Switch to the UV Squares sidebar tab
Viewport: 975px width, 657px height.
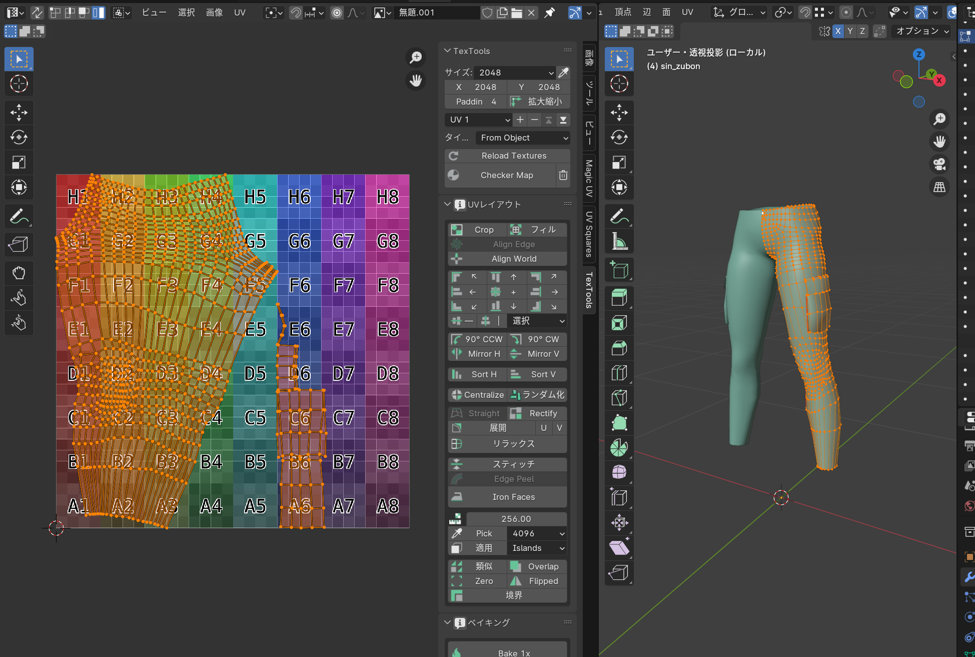(589, 235)
